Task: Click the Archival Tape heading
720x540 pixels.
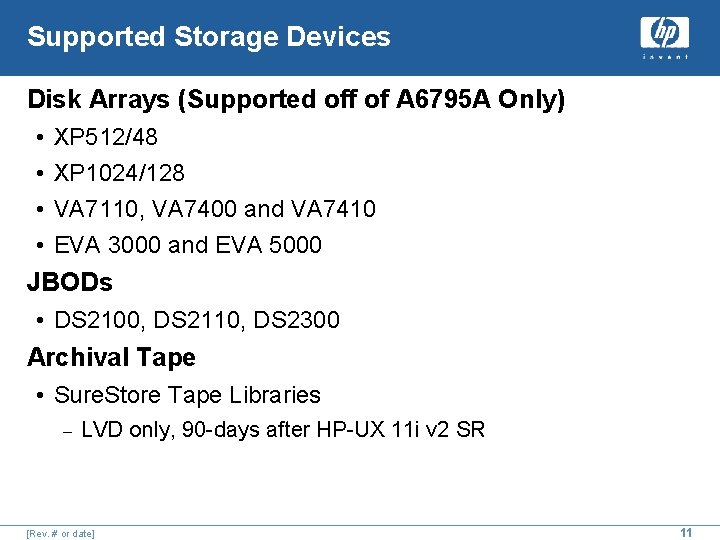Action: (112, 357)
